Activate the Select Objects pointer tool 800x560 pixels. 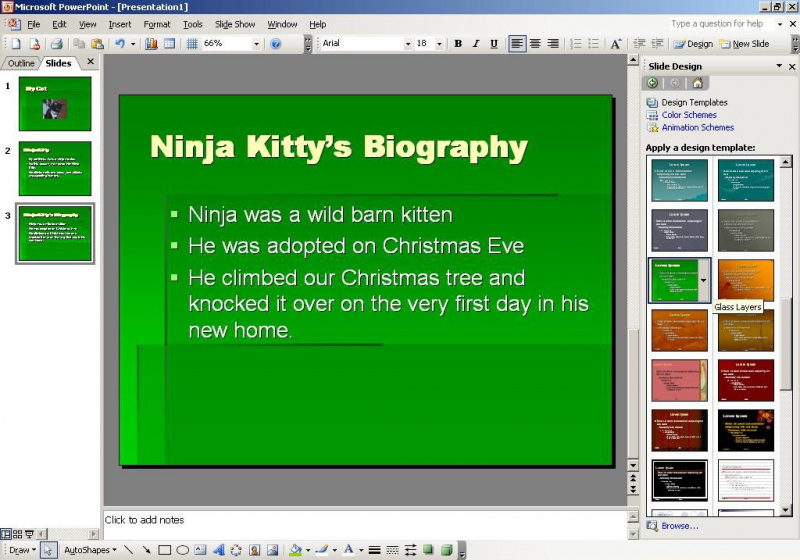click(48, 550)
